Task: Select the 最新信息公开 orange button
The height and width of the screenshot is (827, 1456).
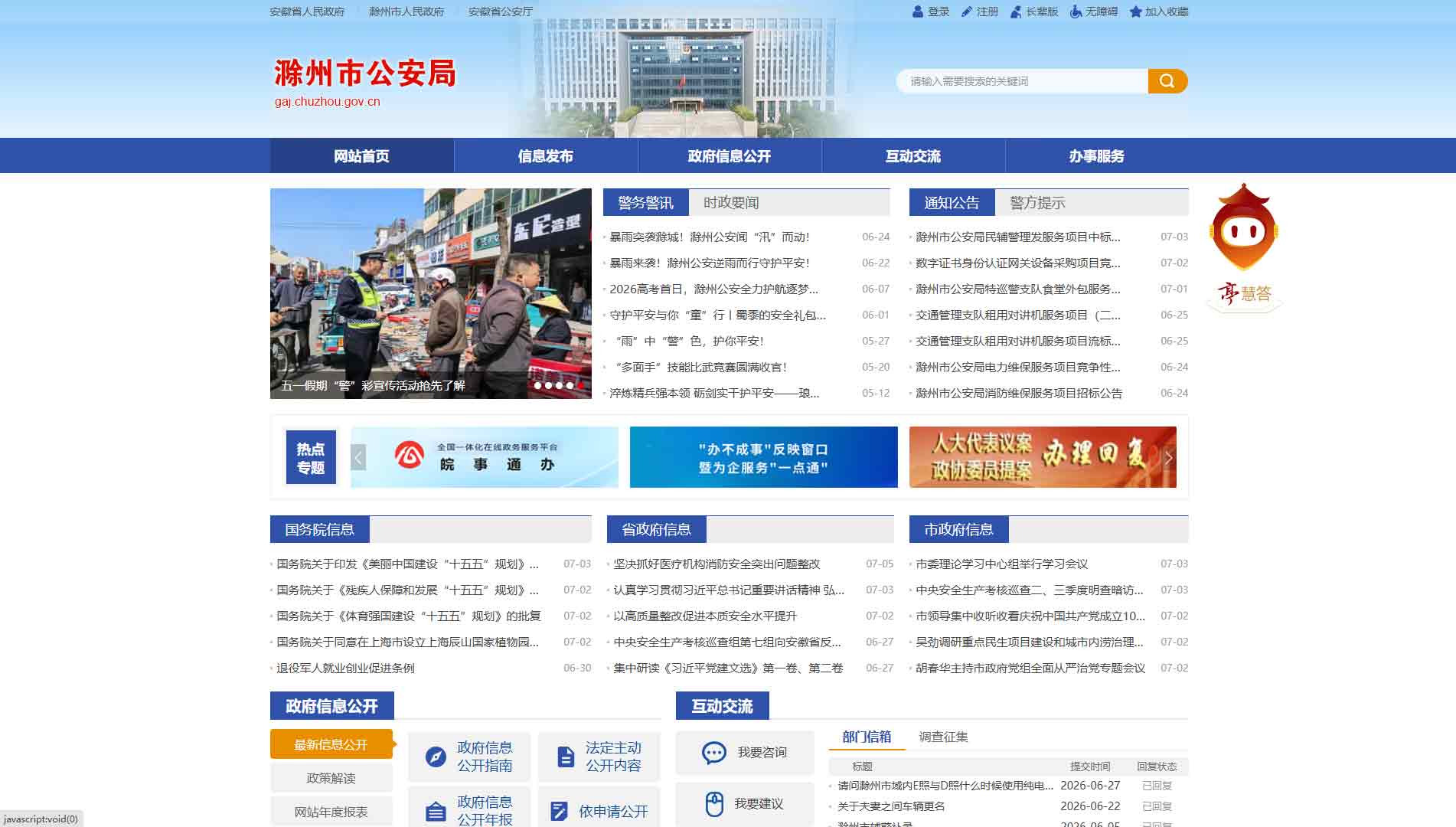Action: click(x=331, y=744)
